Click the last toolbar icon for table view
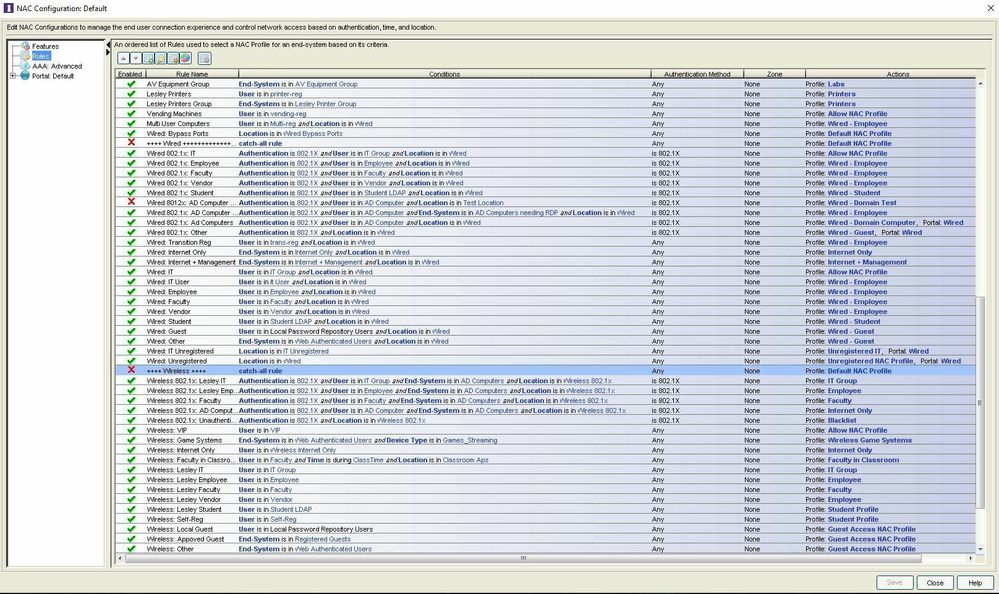This screenshot has width=999, height=594. [x=204, y=59]
